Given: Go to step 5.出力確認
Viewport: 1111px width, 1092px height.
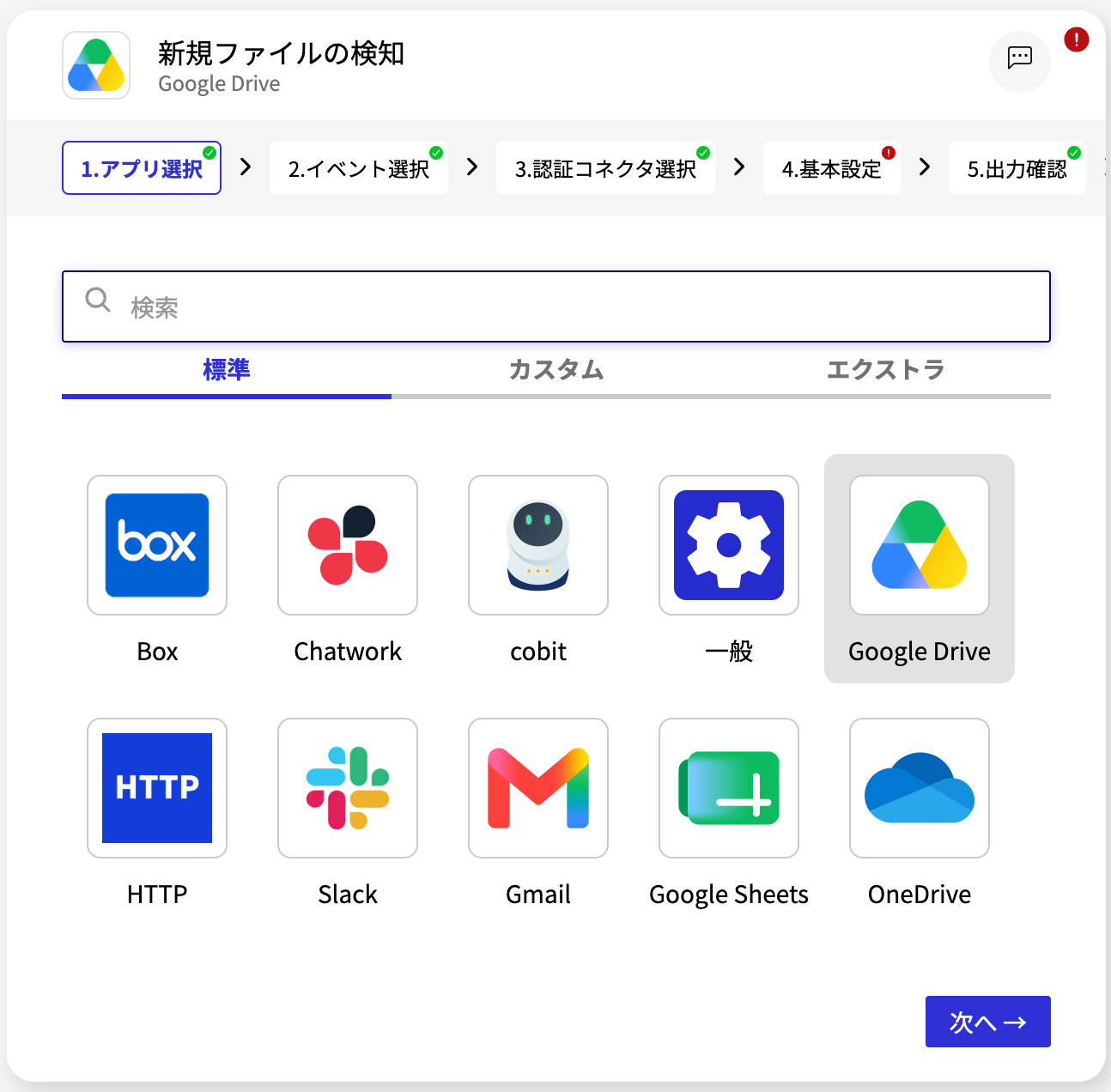Looking at the screenshot, I should pos(1017,168).
